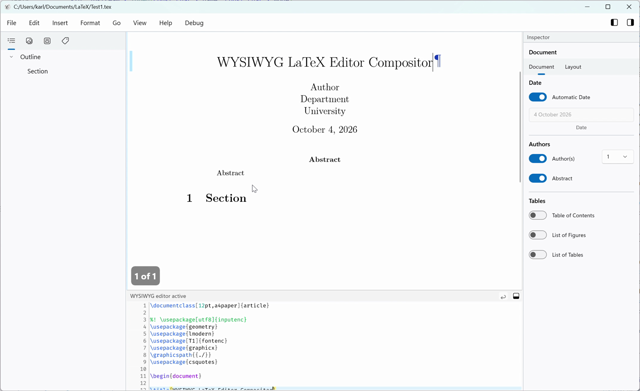
Task: Click the \begin{document} source line
Action: [176, 376]
